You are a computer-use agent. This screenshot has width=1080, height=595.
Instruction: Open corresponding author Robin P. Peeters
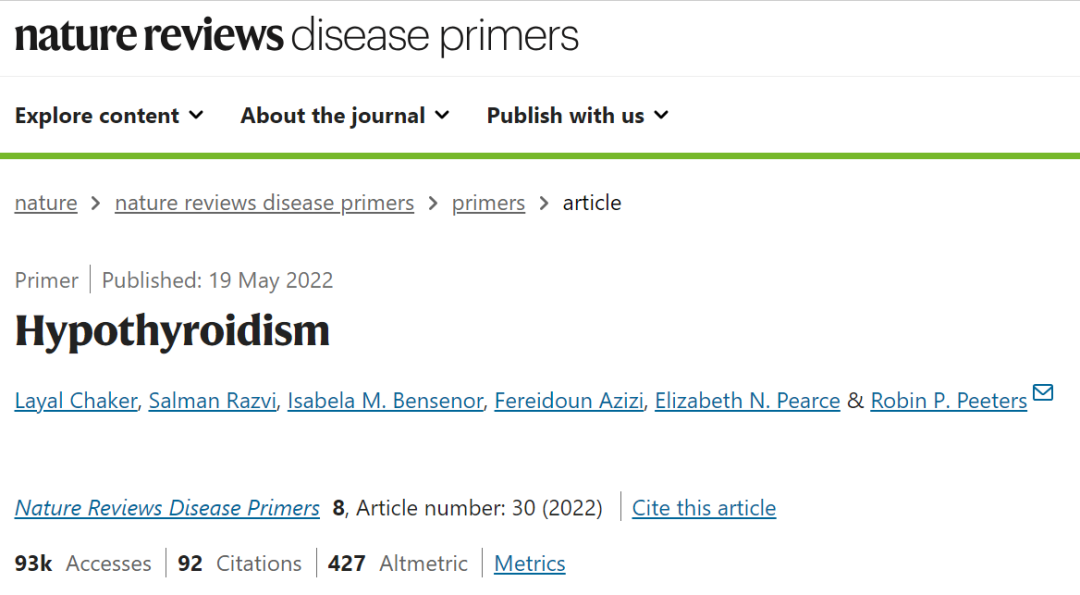[948, 401]
